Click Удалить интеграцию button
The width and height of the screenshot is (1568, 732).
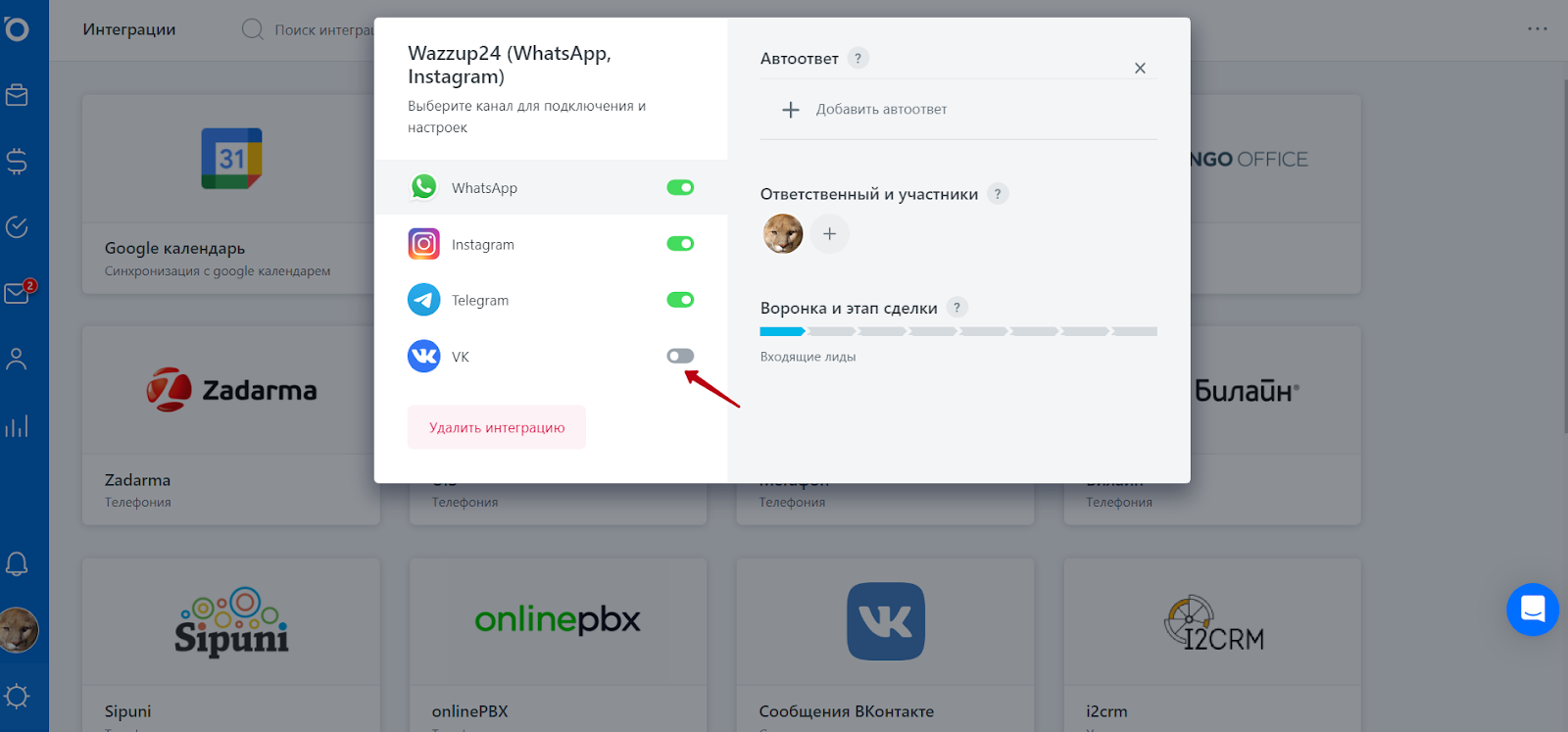(x=497, y=427)
